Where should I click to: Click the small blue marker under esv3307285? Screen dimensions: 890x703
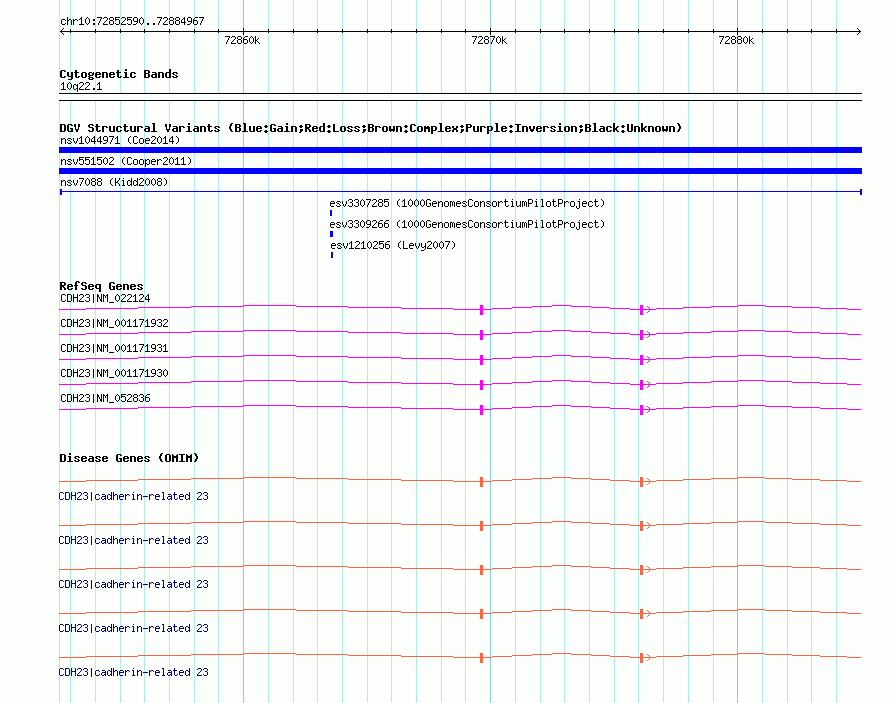(331, 213)
